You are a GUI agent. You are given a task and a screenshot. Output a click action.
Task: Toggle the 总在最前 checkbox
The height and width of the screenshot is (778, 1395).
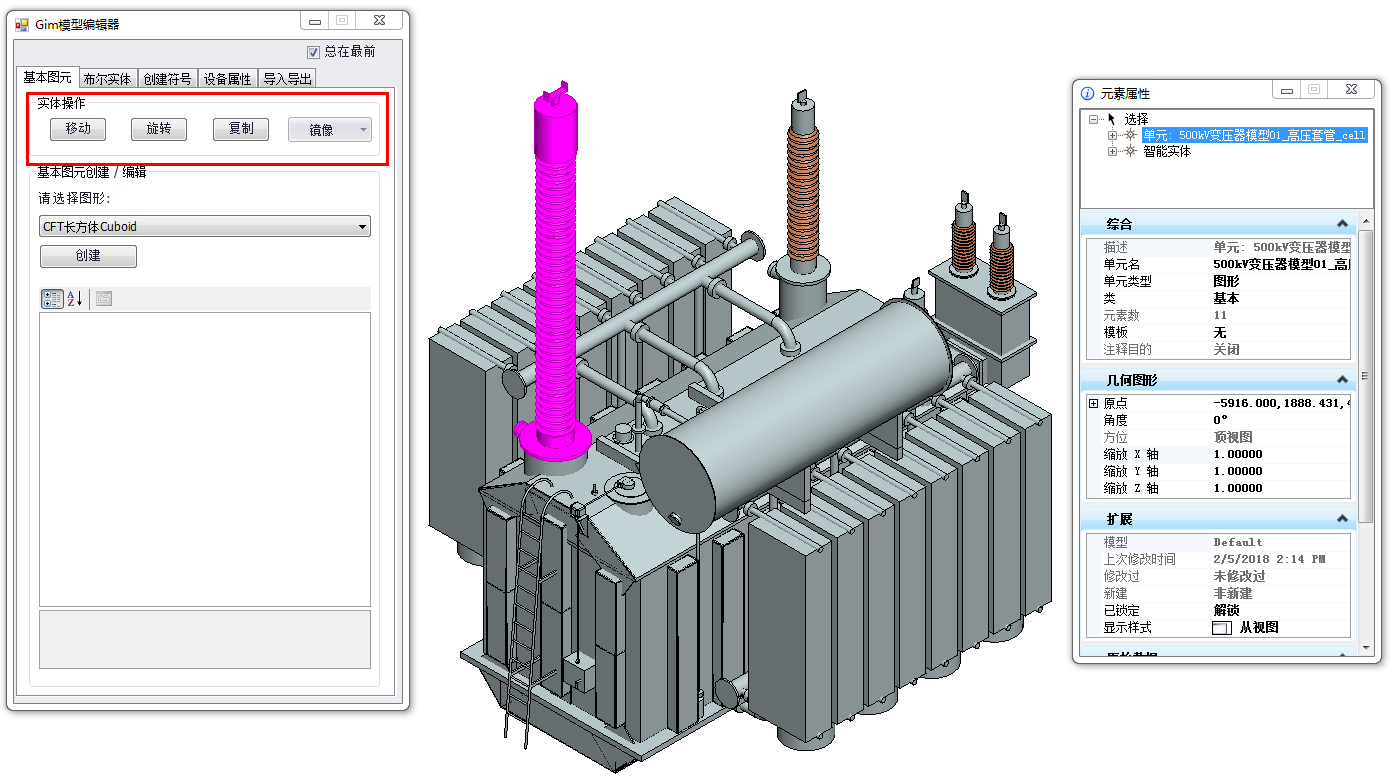[314, 52]
